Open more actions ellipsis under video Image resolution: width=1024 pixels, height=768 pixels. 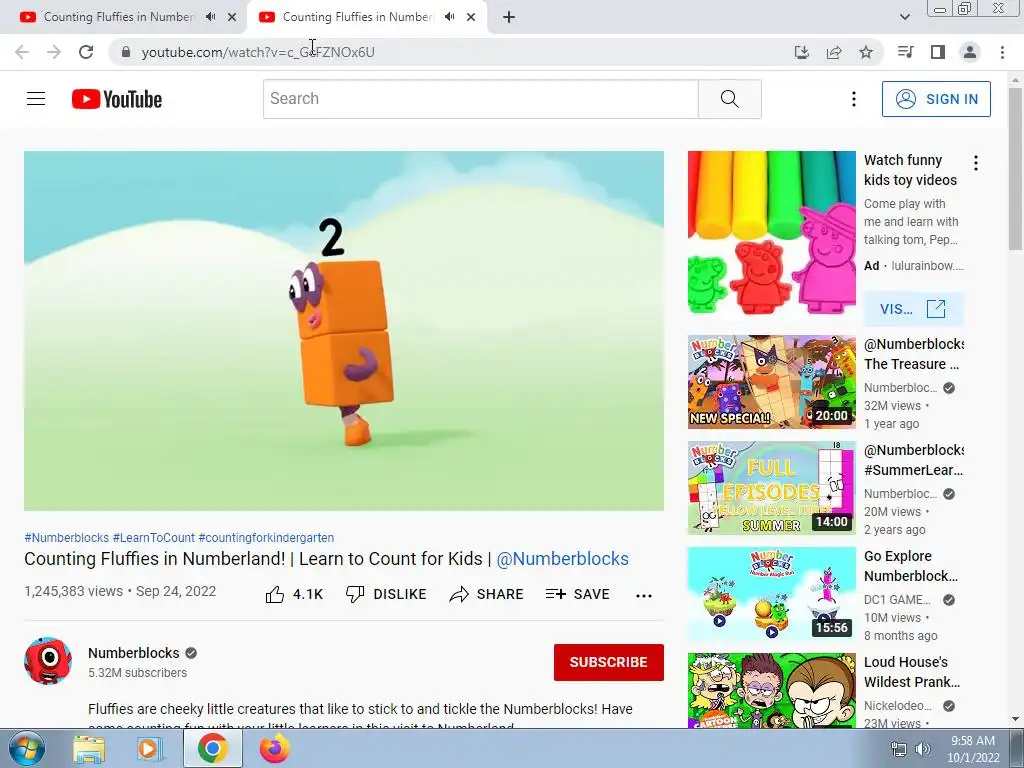point(644,595)
